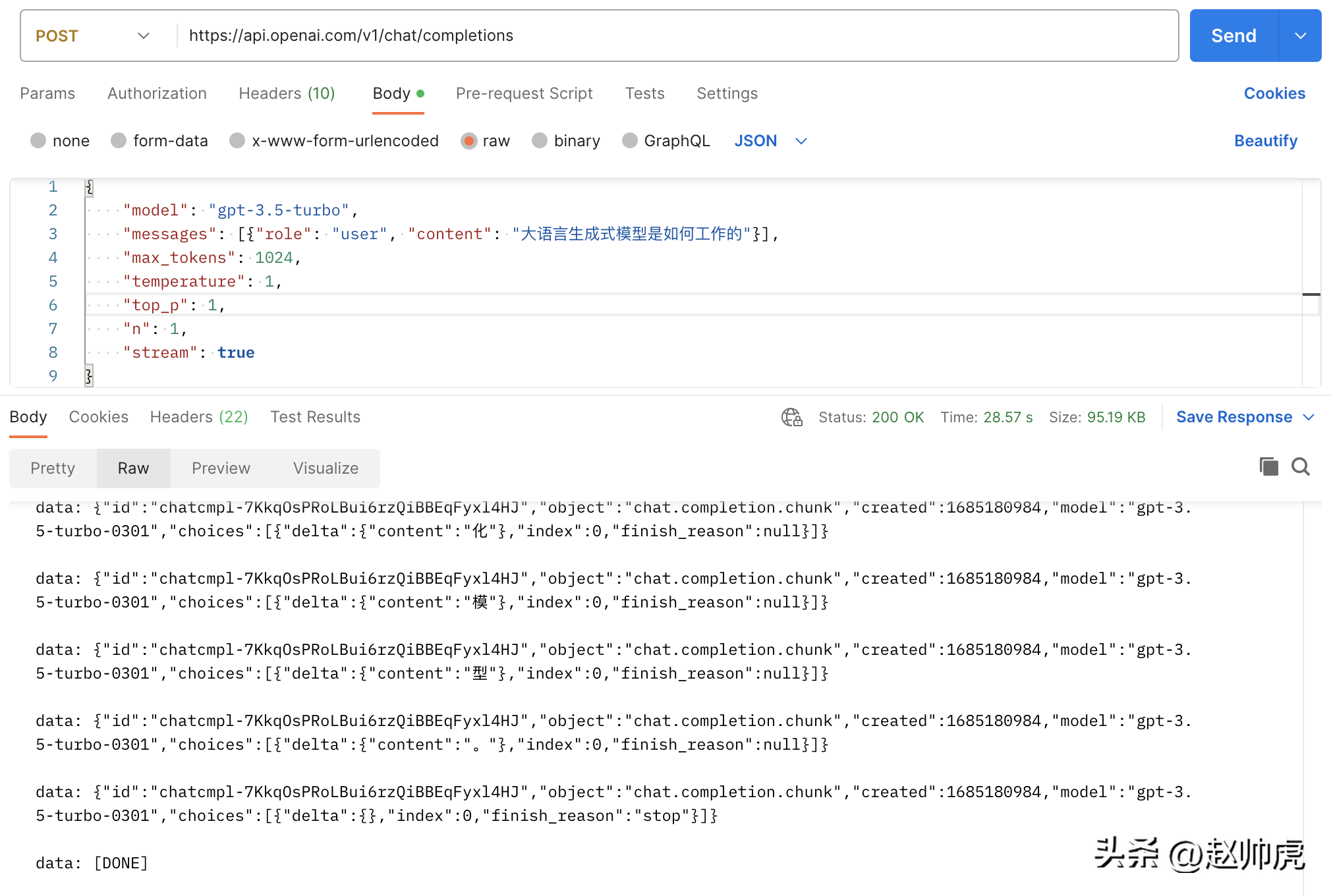The width and height of the screenshot is (1331, 896).
Task: Expand the JSON format dropdown
Action: (x=801, y=141)
